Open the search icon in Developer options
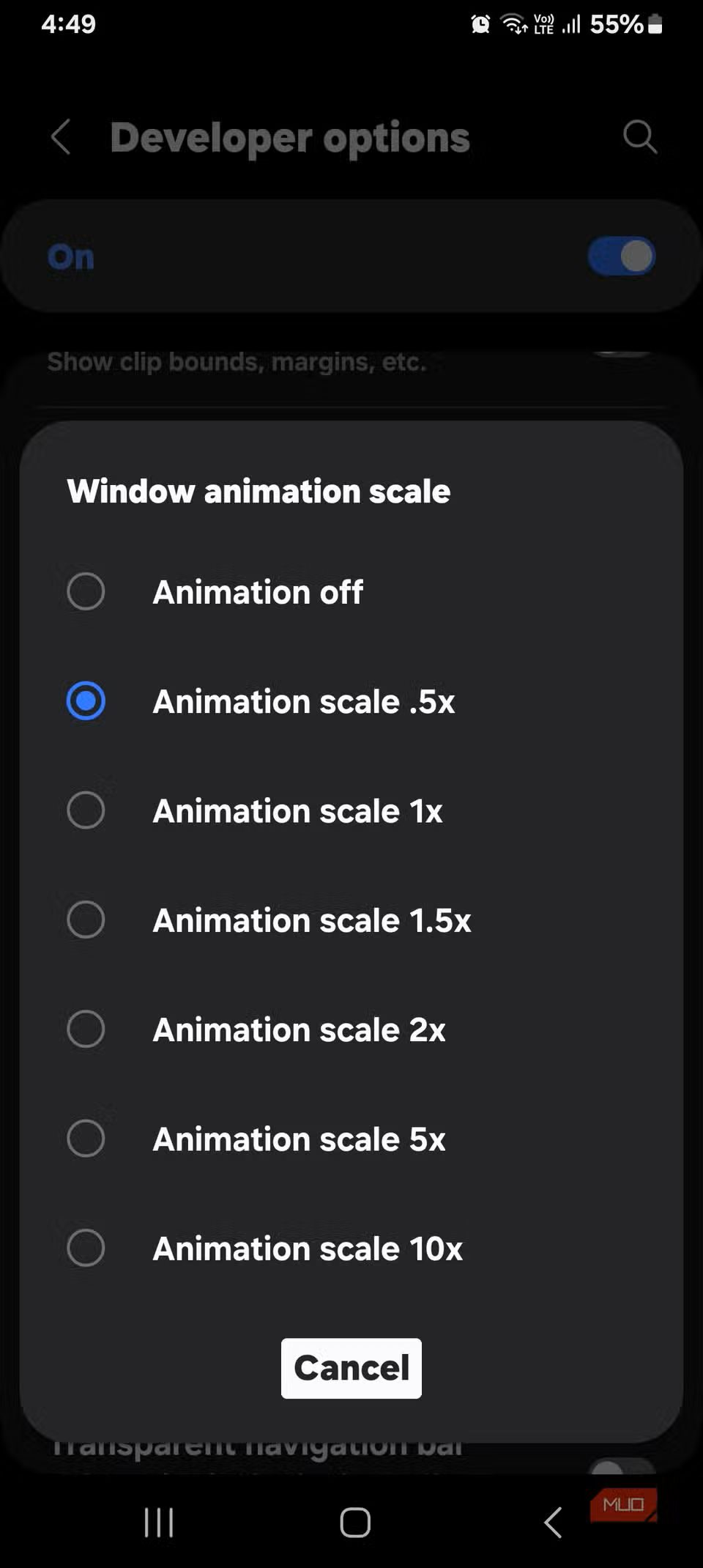This screenshot has width=703, height=1568. point(639,136)
